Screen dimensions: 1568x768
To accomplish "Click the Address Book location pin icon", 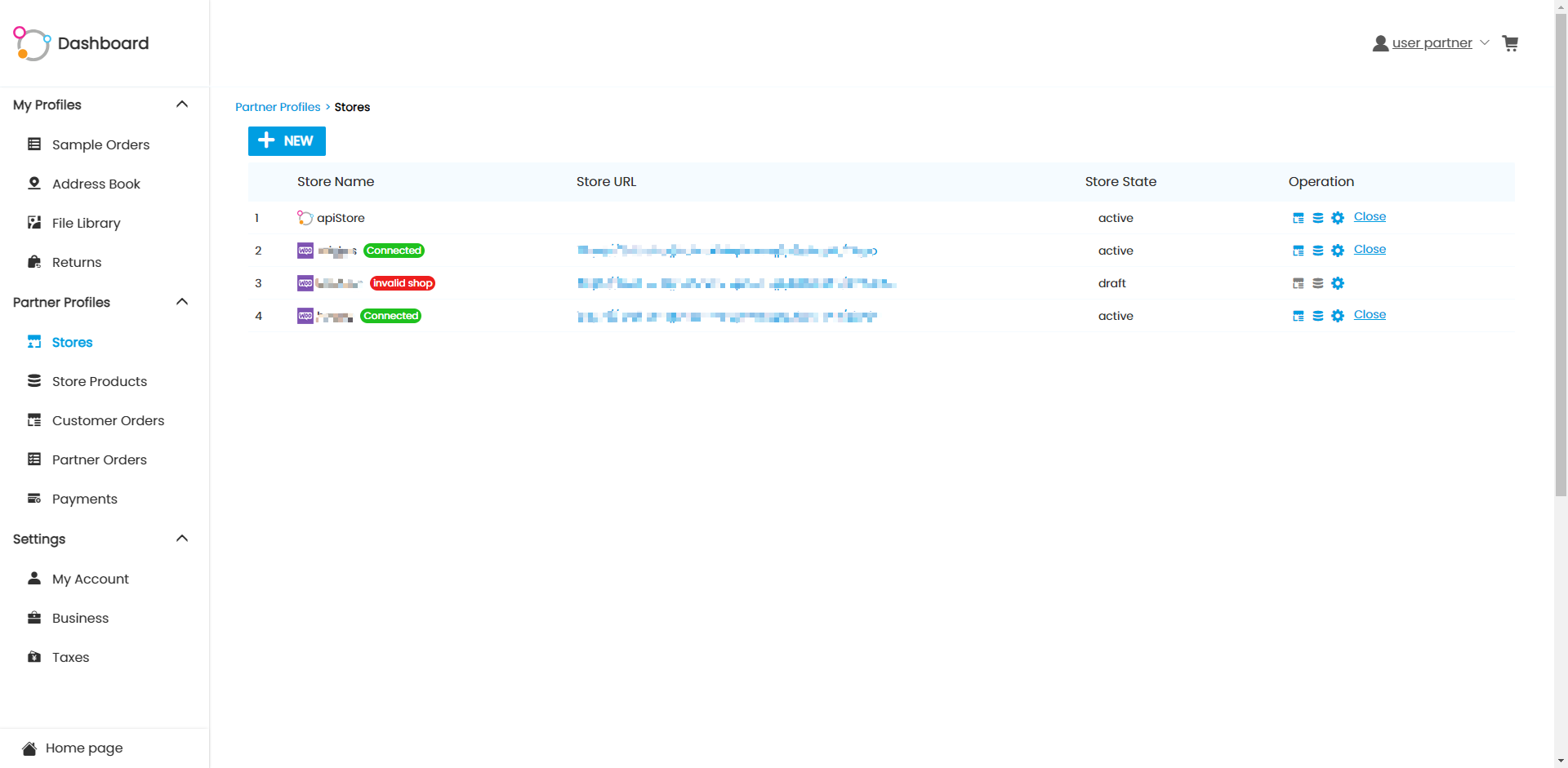I will coord(33,183).
